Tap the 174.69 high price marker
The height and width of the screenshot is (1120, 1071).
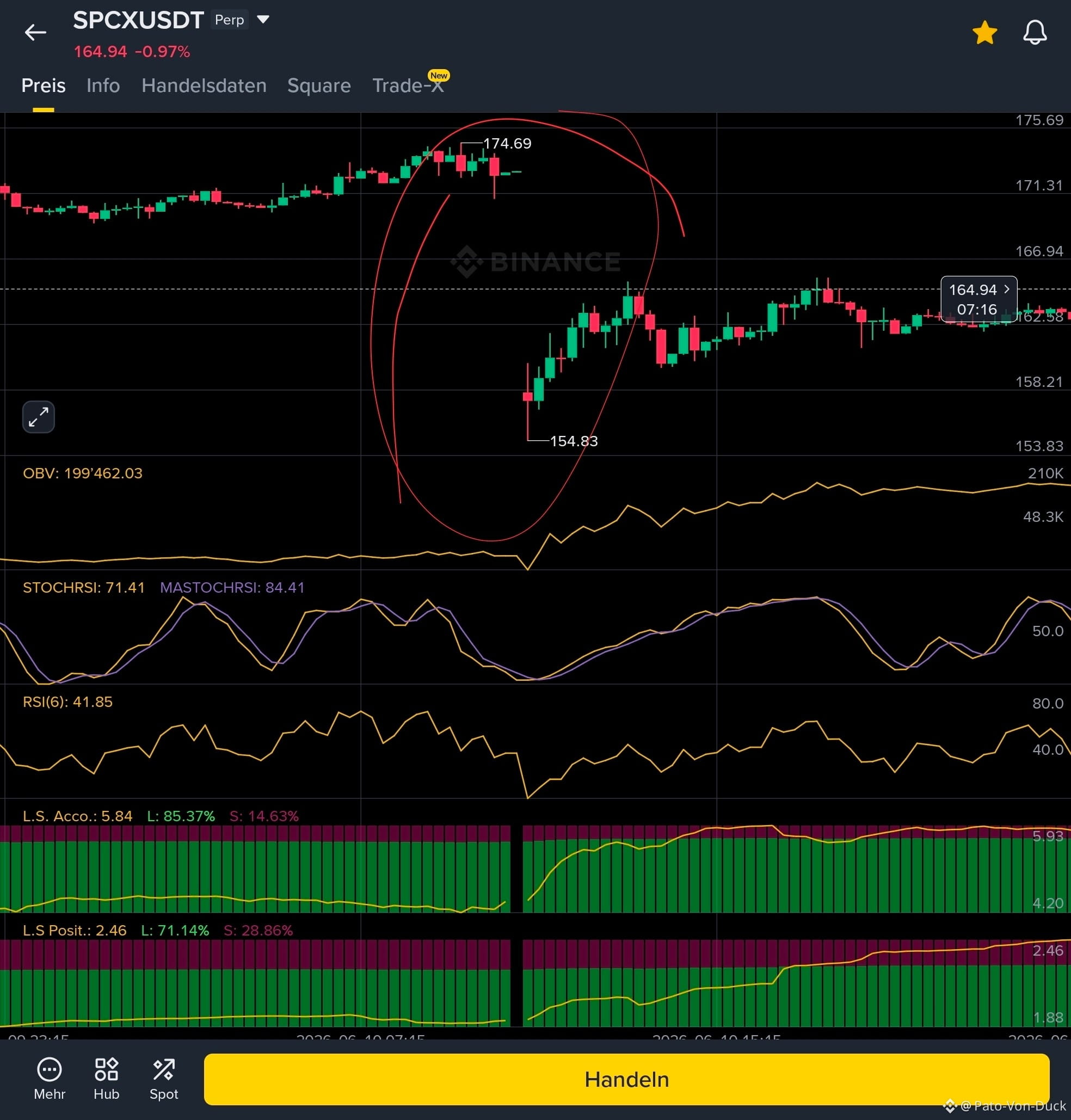click(x=507, y=143)
